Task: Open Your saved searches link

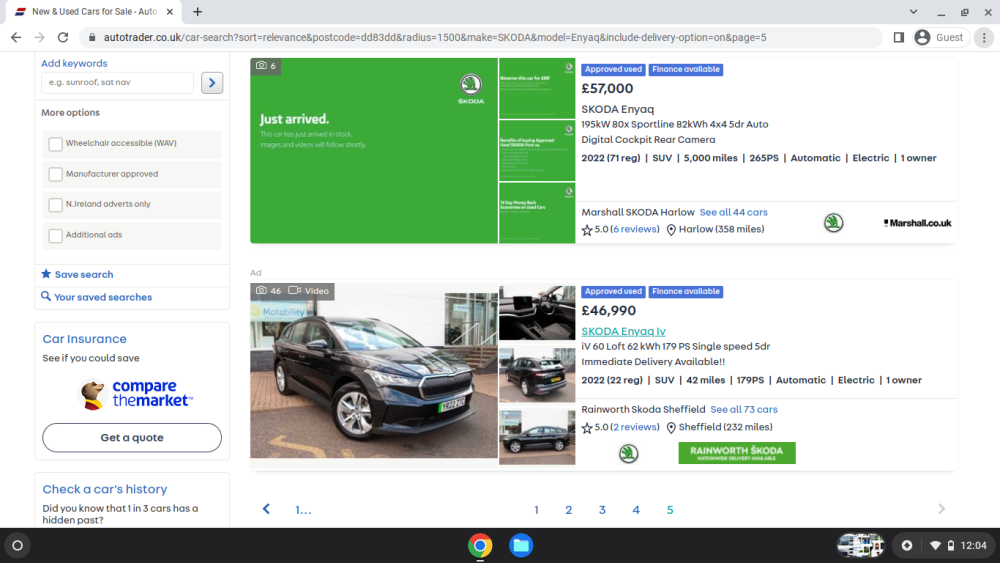Action: click(x=103, y=297)
